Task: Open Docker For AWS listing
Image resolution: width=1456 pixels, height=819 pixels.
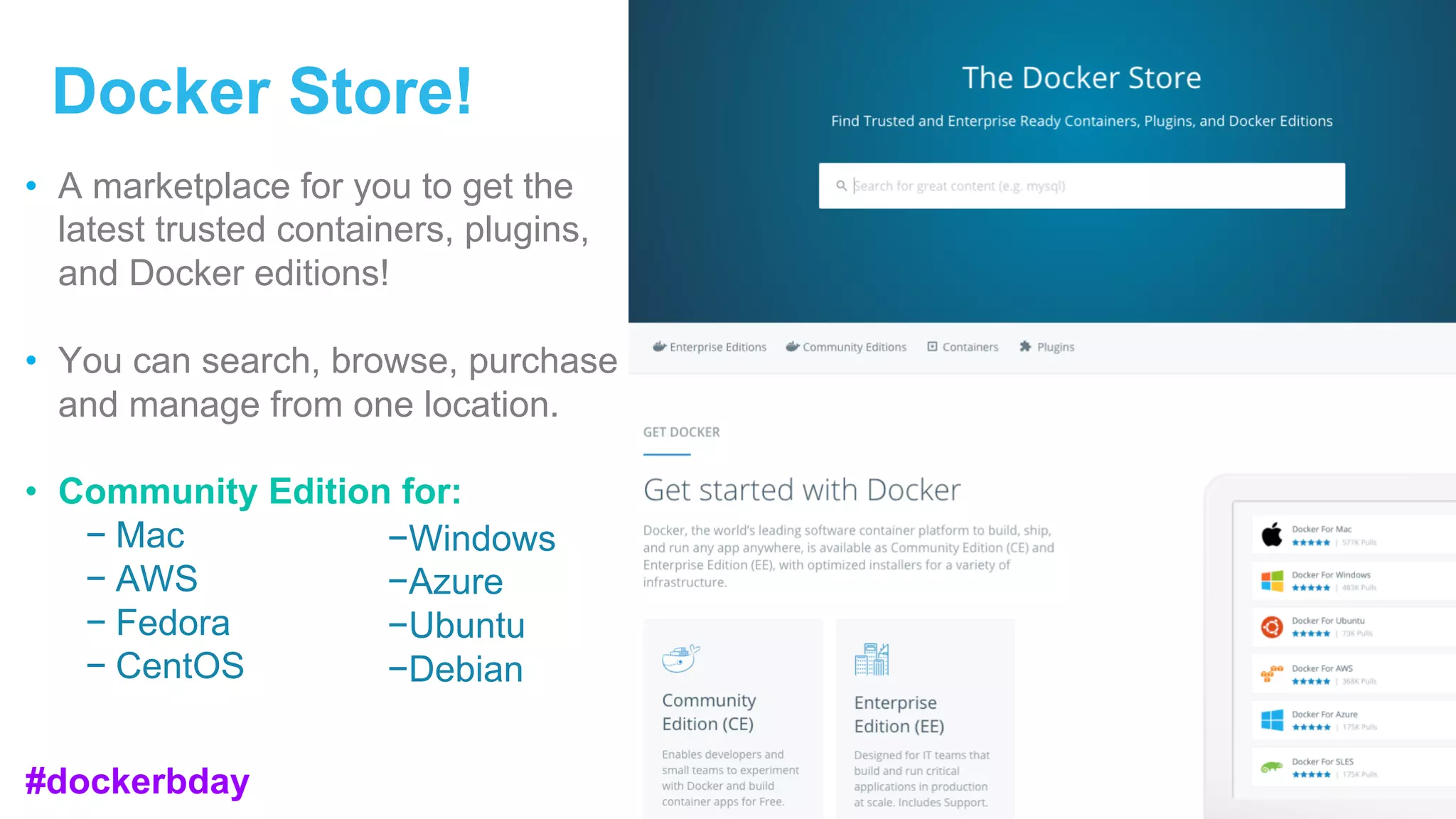Action: coord(1354,674)
